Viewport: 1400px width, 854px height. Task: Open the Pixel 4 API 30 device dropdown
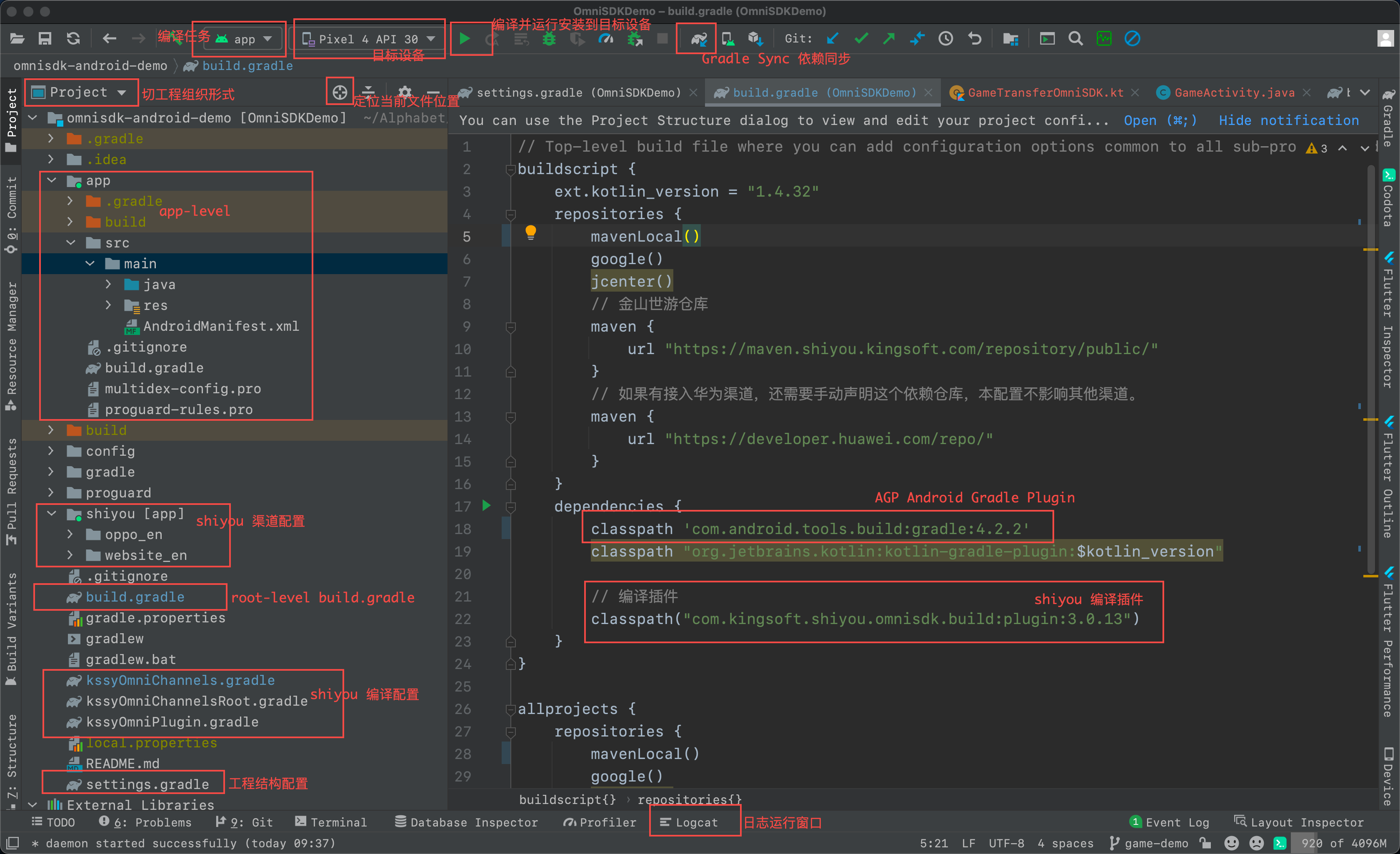click(x=369, y=39)
